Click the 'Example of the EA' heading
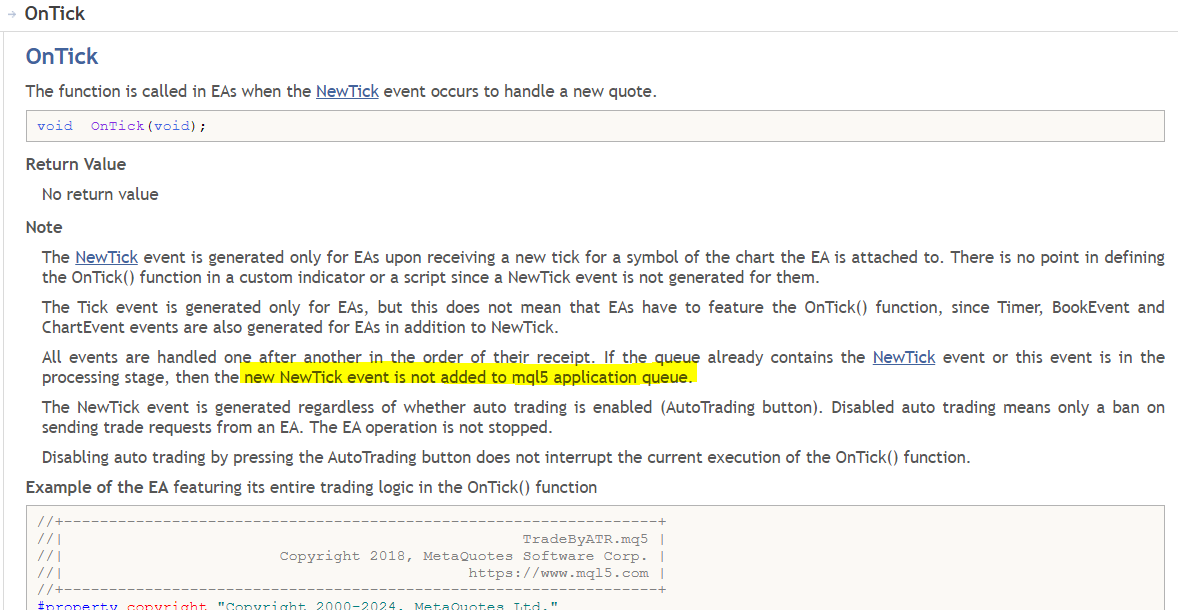The height and width of the screenshot is (610, 1178). click(311, 487)
